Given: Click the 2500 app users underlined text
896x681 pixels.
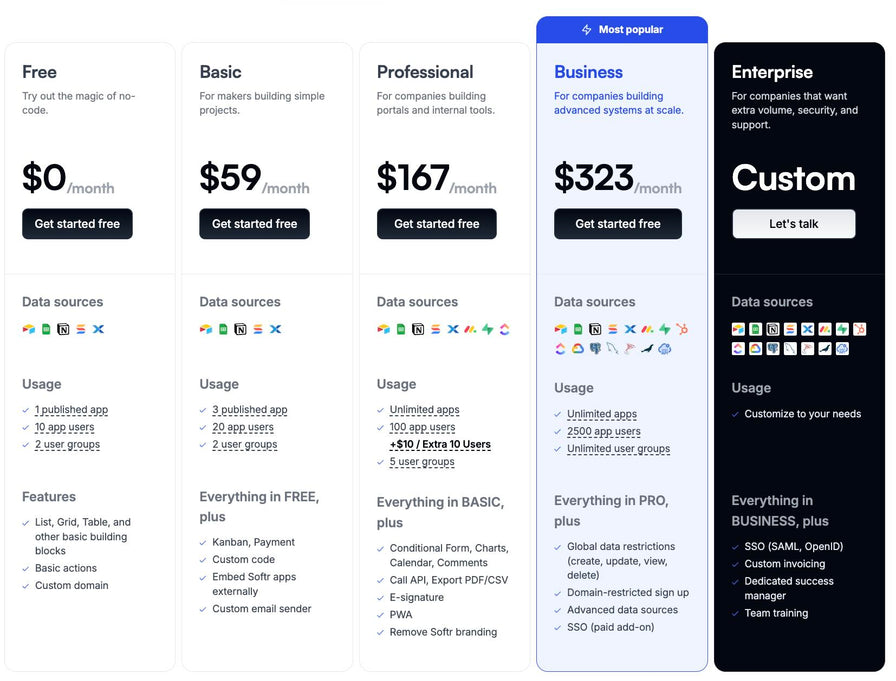Looking at the screenshot, I should coord(603,431).
